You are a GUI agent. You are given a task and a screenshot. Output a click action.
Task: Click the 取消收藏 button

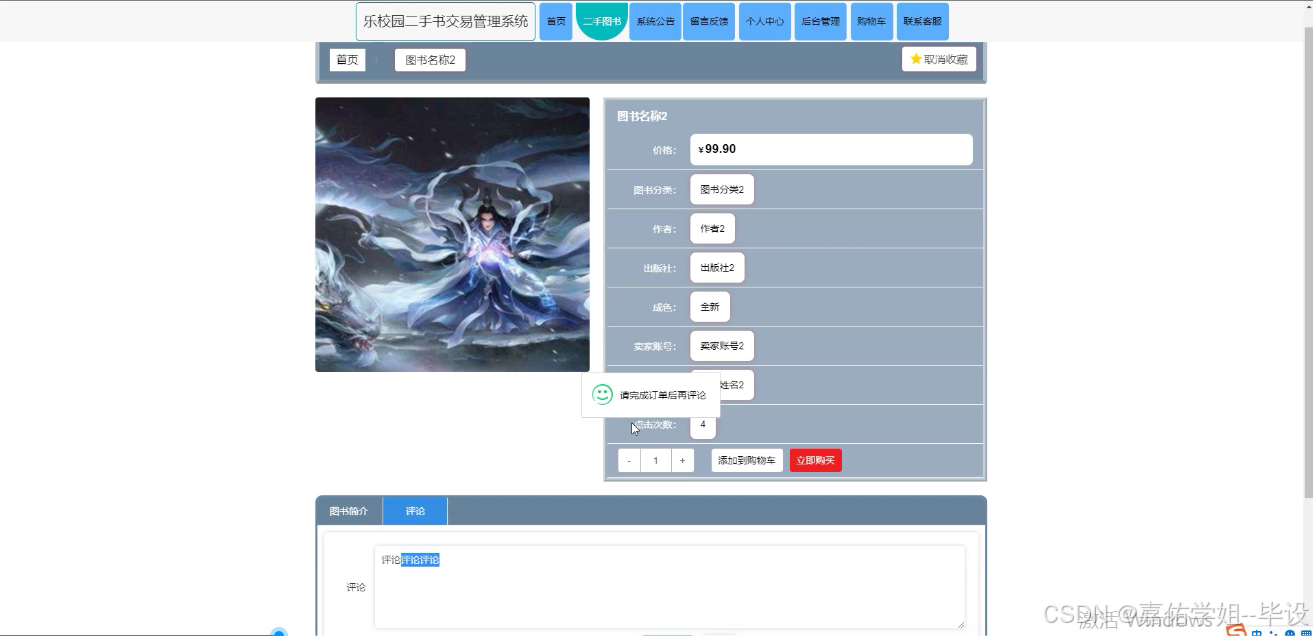click(x=939, y=60)
